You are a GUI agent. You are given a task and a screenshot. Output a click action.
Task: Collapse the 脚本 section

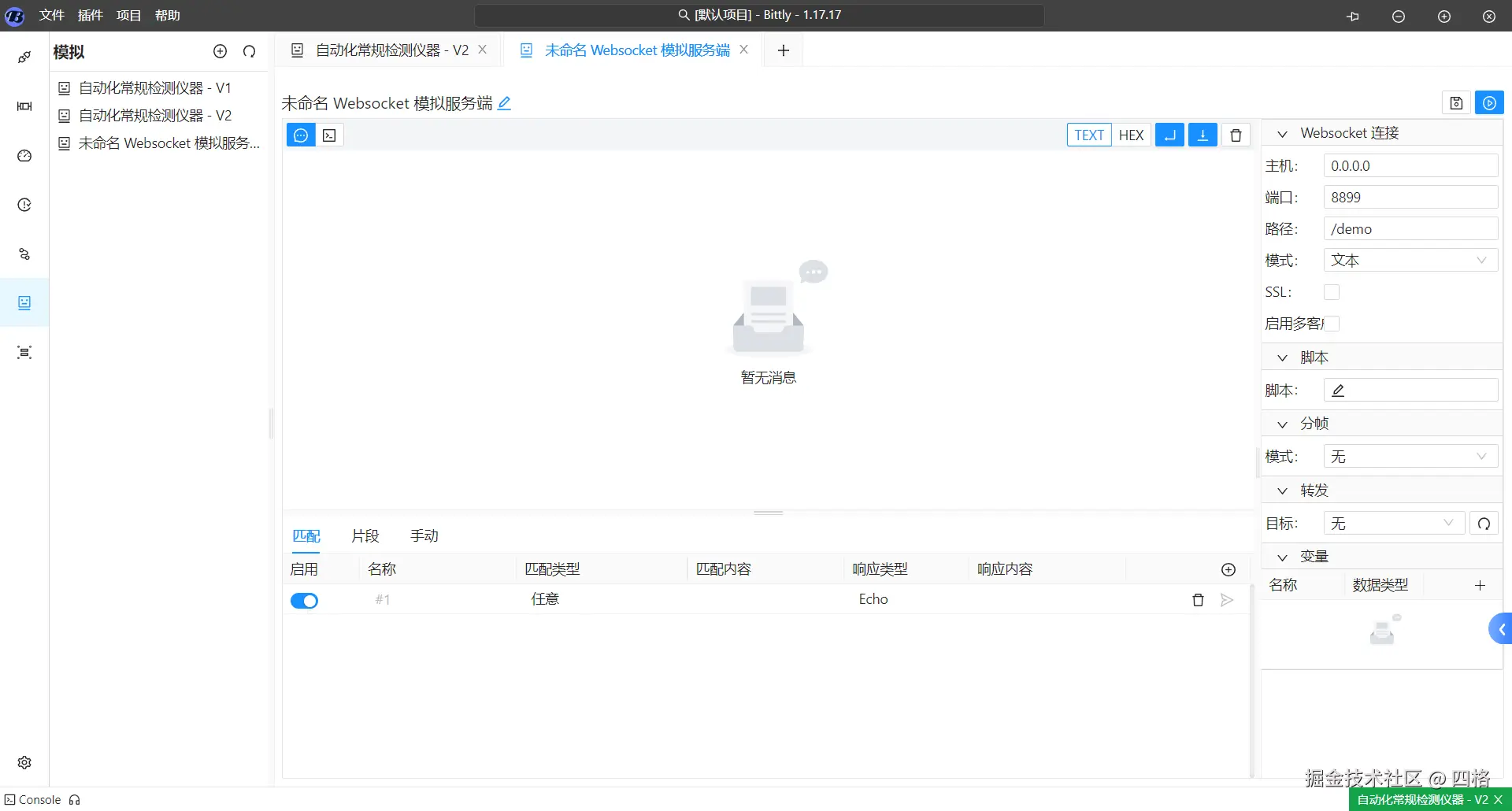pos(1282,358)
